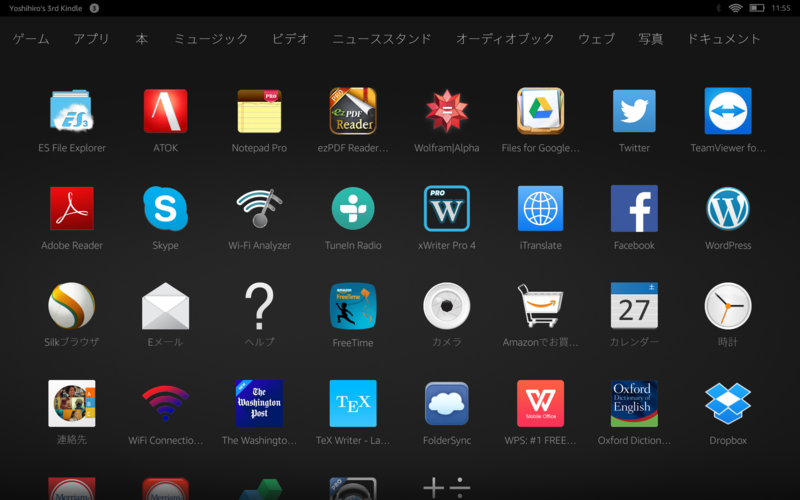Viewport: 800px width, 500px height.
Task: Open Files for Google Drive app
Action: [x=540, y=111]
